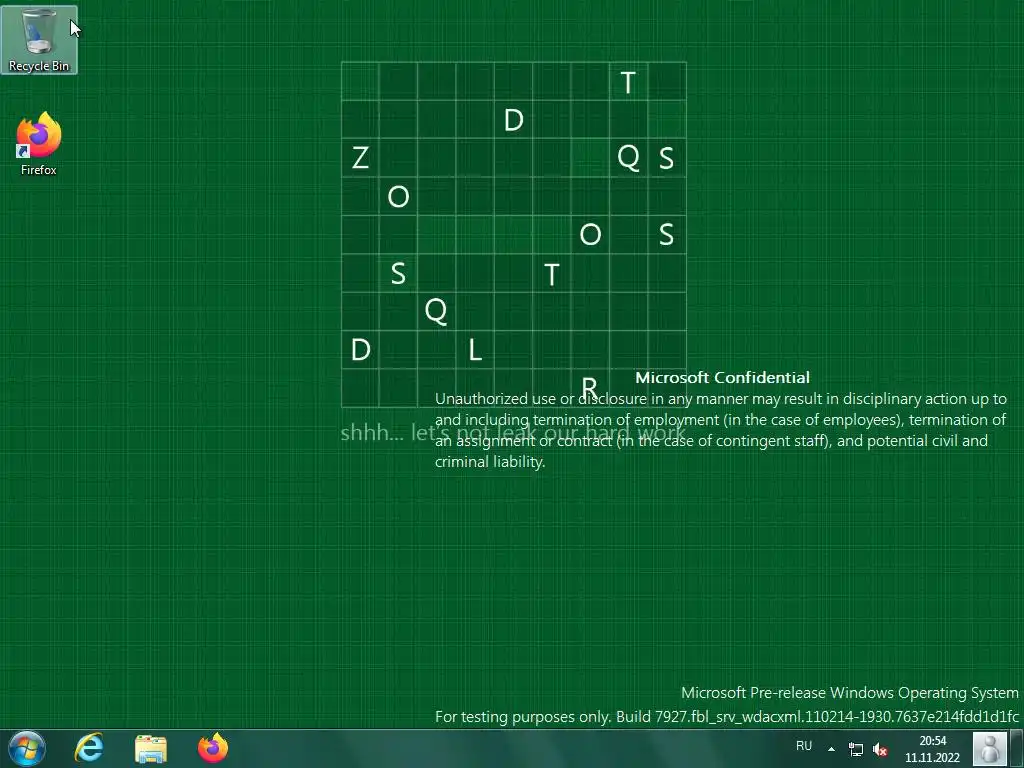The width and height of the screenshot is (1024, 768).
Task: Open the clock showing 20:54
Action: (x=933, y=749)
